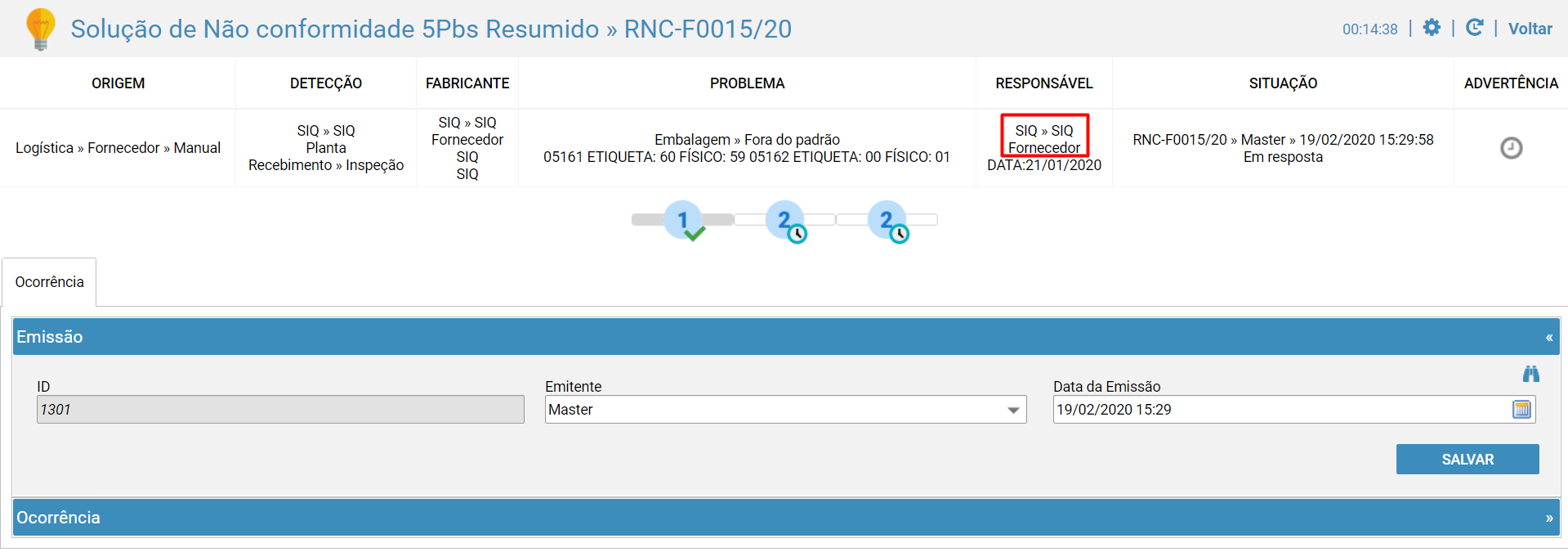The height and width of the screenshot is (552, 1568).
Task: Click the ADVERTÊNCIA column header
Action: click(x=1511, y=83)
